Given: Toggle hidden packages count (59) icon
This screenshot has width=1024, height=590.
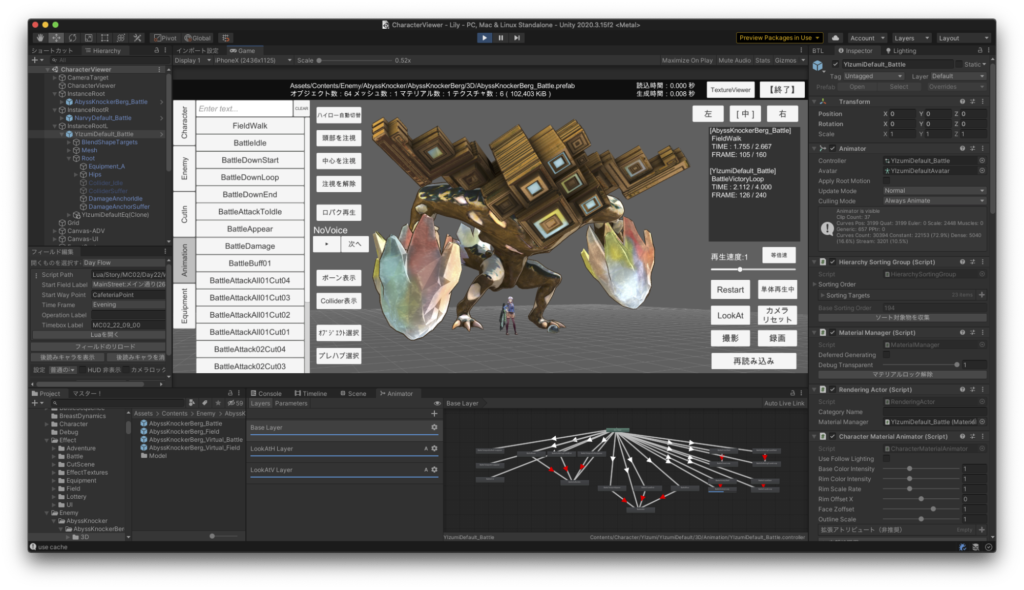Looking at the screenshot, I should pyautogui.click(x=235, y=403).
